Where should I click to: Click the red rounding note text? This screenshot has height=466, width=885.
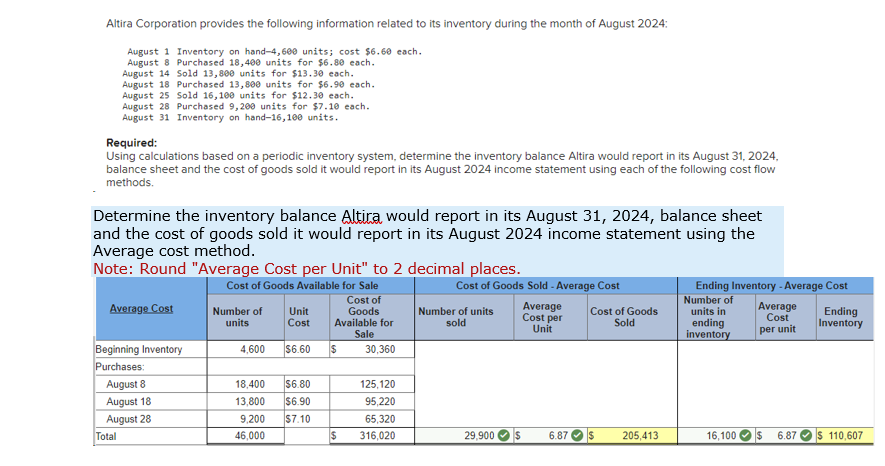(x=306, y=269)
